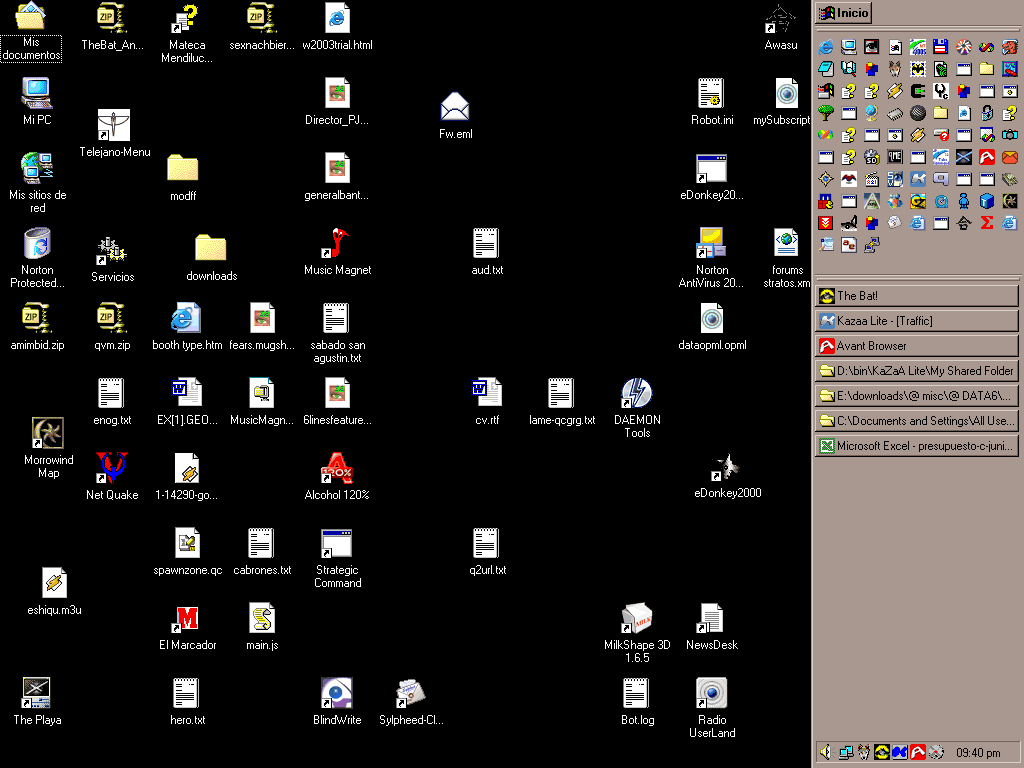The height and width of the screenshot is (768, 1024).
Task: Switch to The Bat! taskbar window
Action: (916, 296)
